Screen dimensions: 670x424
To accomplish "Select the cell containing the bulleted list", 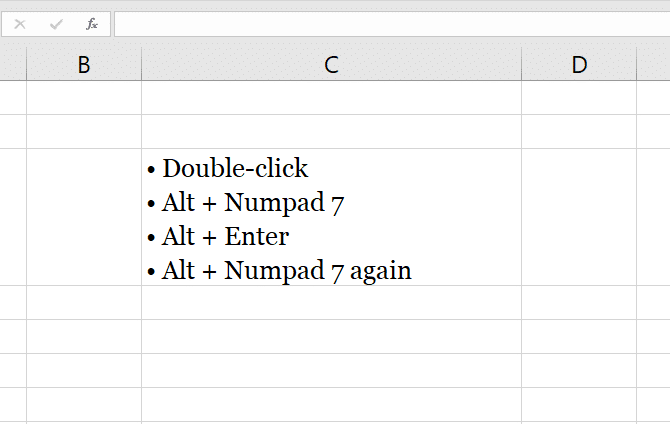I will [332, 217].
